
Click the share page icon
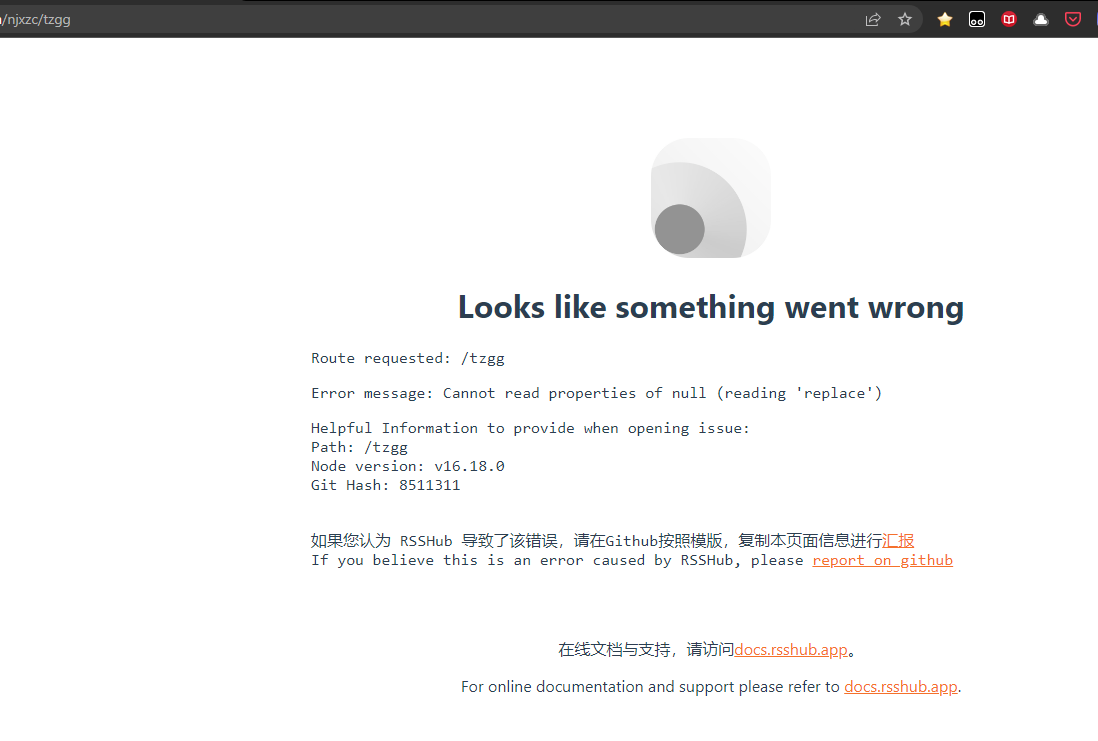(x=872, y=18)
